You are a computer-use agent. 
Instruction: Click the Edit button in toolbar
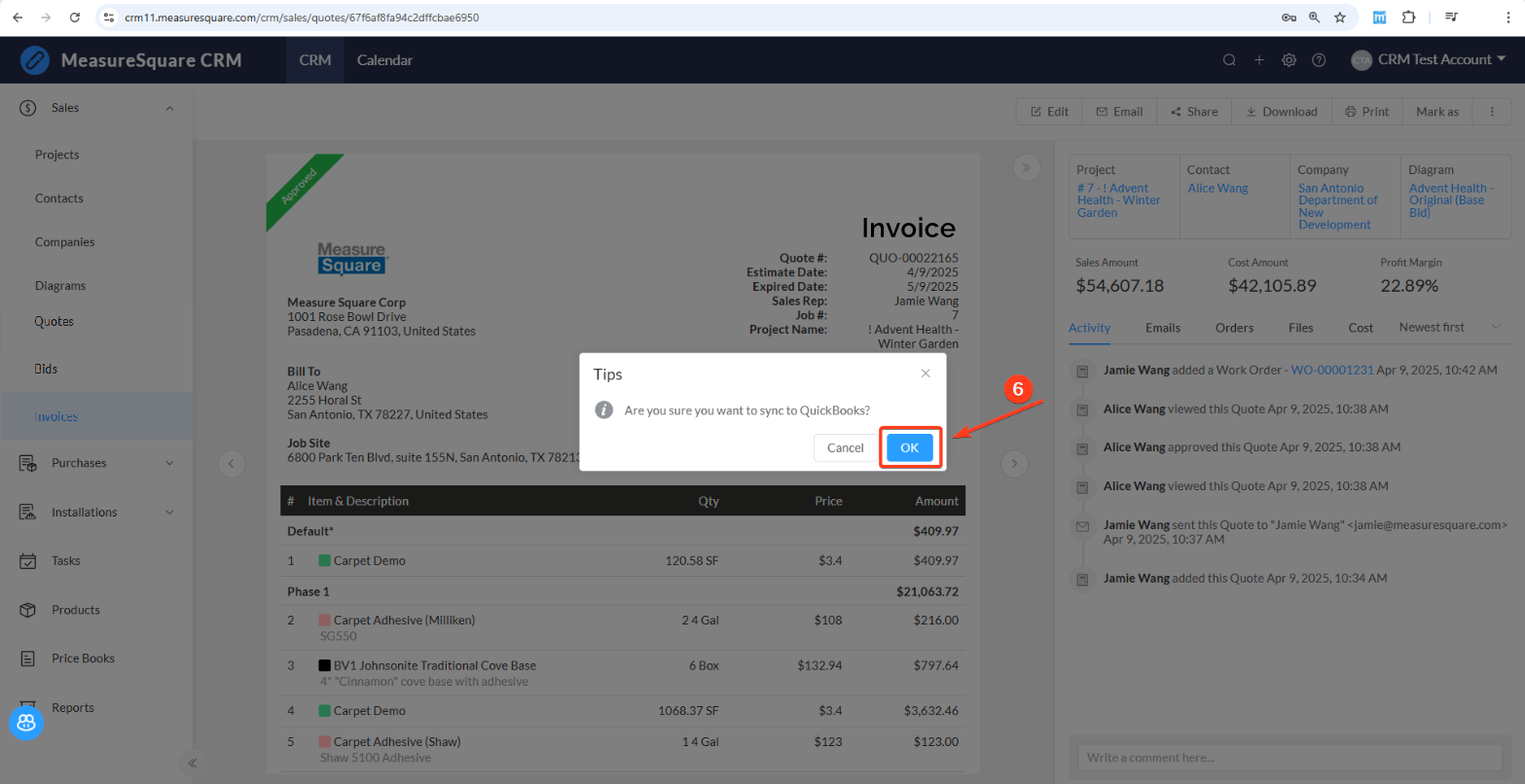click(x=1050, y=112)
